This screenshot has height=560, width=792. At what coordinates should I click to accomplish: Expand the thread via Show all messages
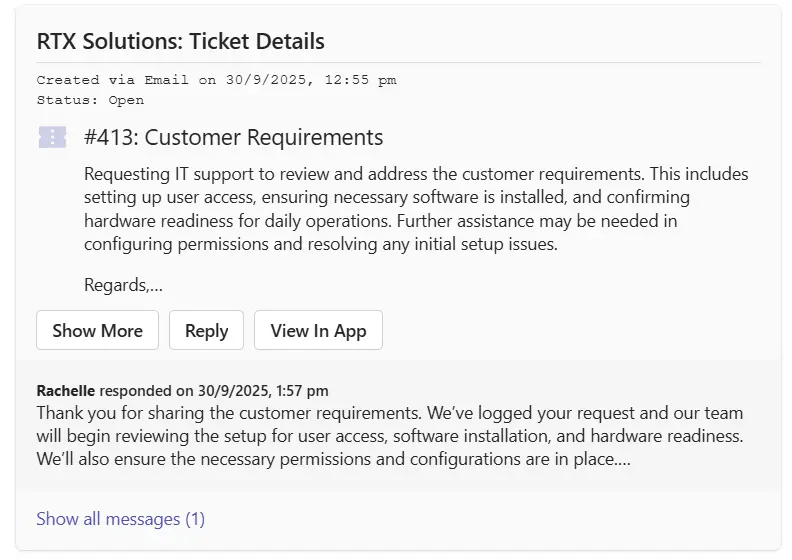(120, 518)
